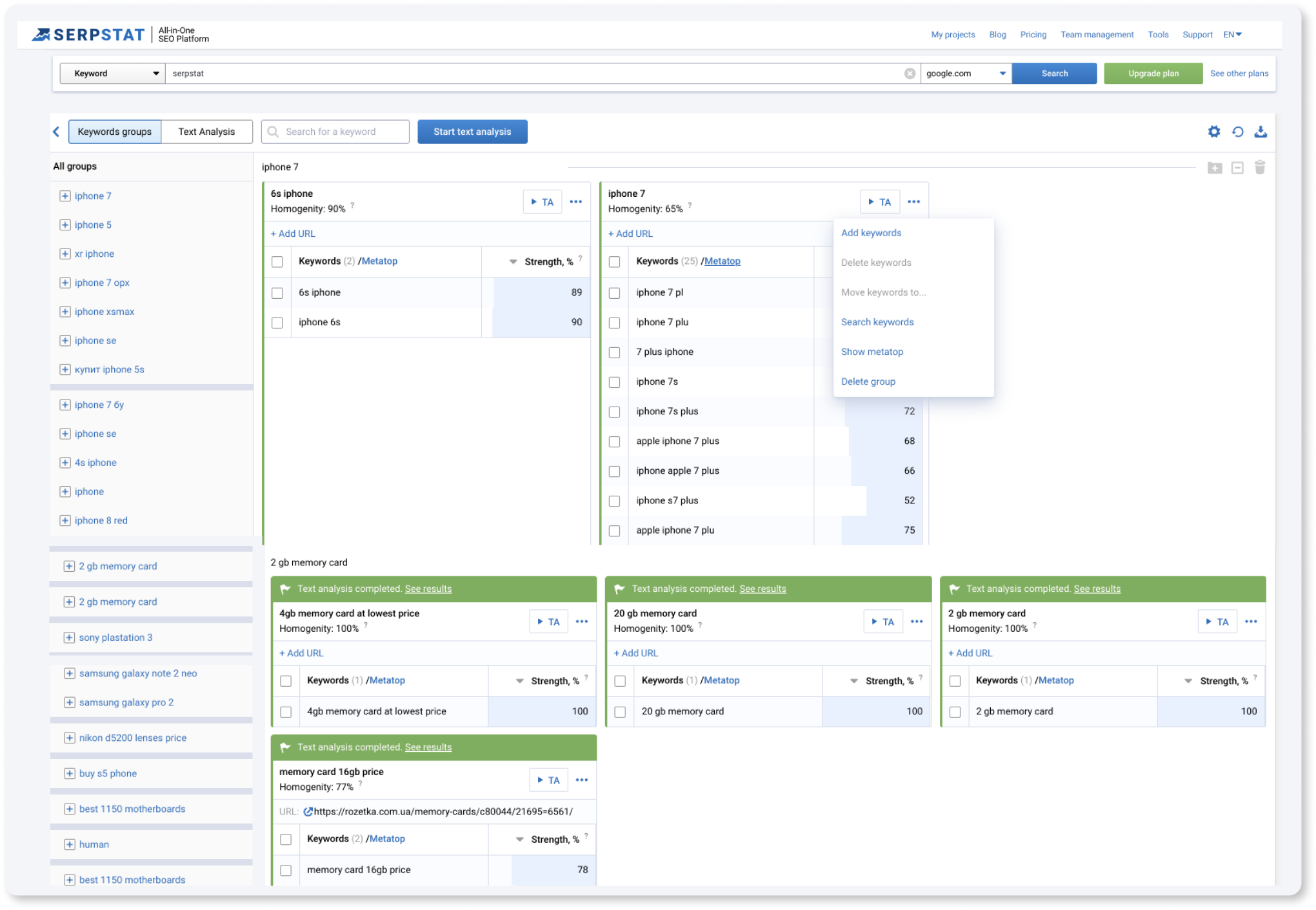The image size is (1316, 910).
Task: Choose Show metatop menu item
Action: (x=872, y=352)
